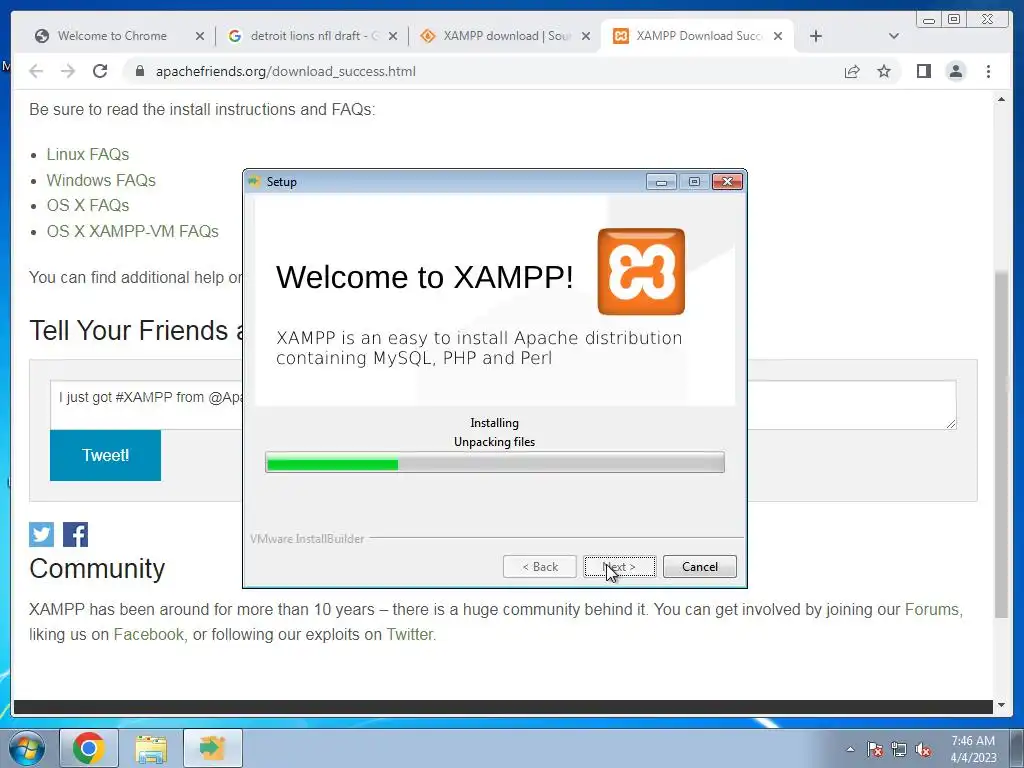Open the OS X XAMPP-VM FAQs link
This screenshot has width=1024, height=768.
133,231
